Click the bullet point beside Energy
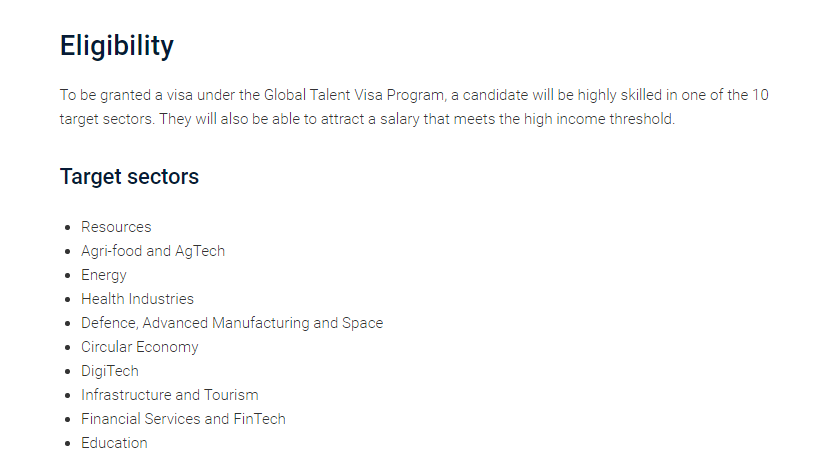Viewport: 830px width, 468px height. pyautogui.click(x=67, y=276)
